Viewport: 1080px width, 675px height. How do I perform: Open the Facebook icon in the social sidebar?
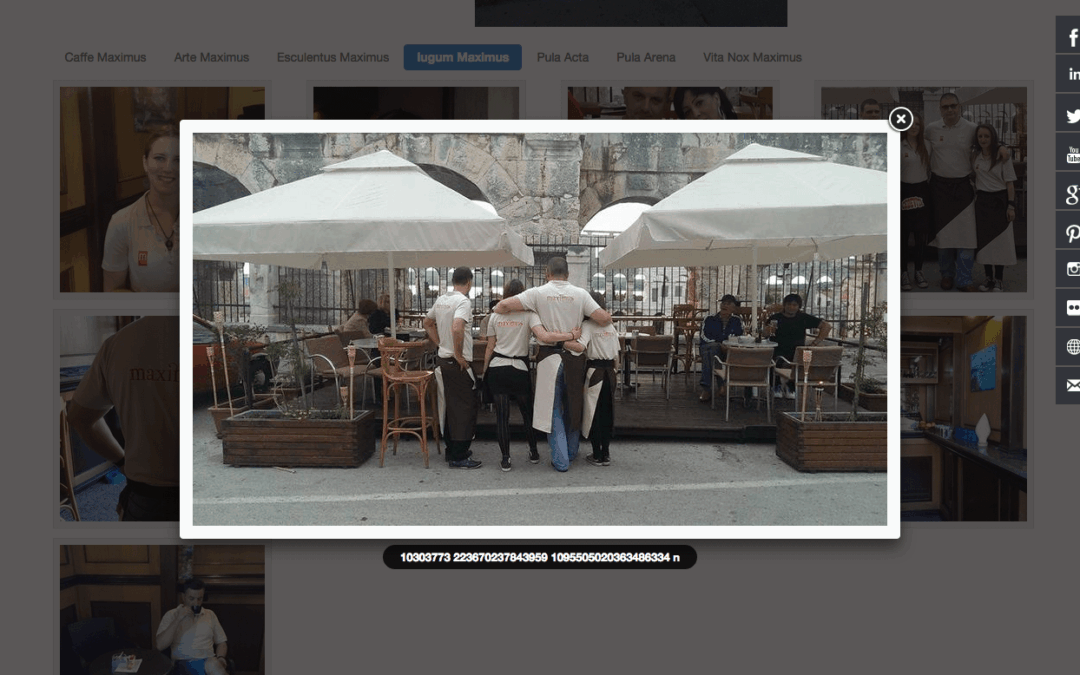pyautogui.click(x=1068, y=36)
